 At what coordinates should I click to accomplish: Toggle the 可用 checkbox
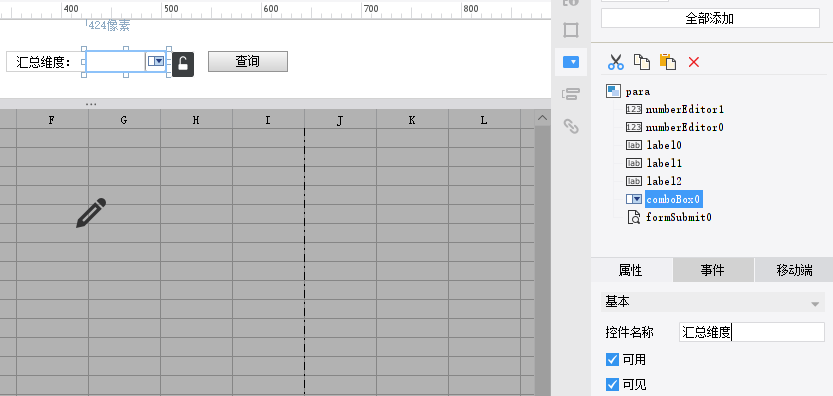coord(613,360)
